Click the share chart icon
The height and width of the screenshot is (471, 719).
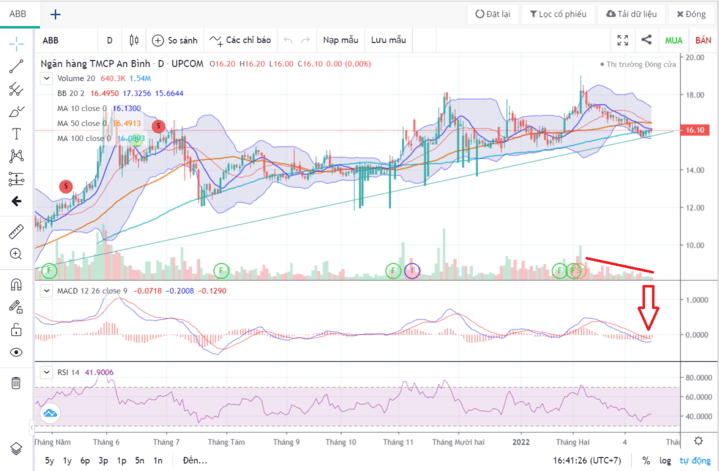click(x=646, y=40)
